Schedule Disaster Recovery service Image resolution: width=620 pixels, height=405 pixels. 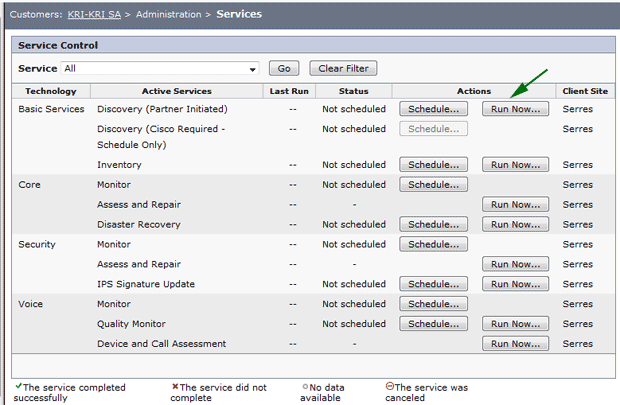pos(433,224)
